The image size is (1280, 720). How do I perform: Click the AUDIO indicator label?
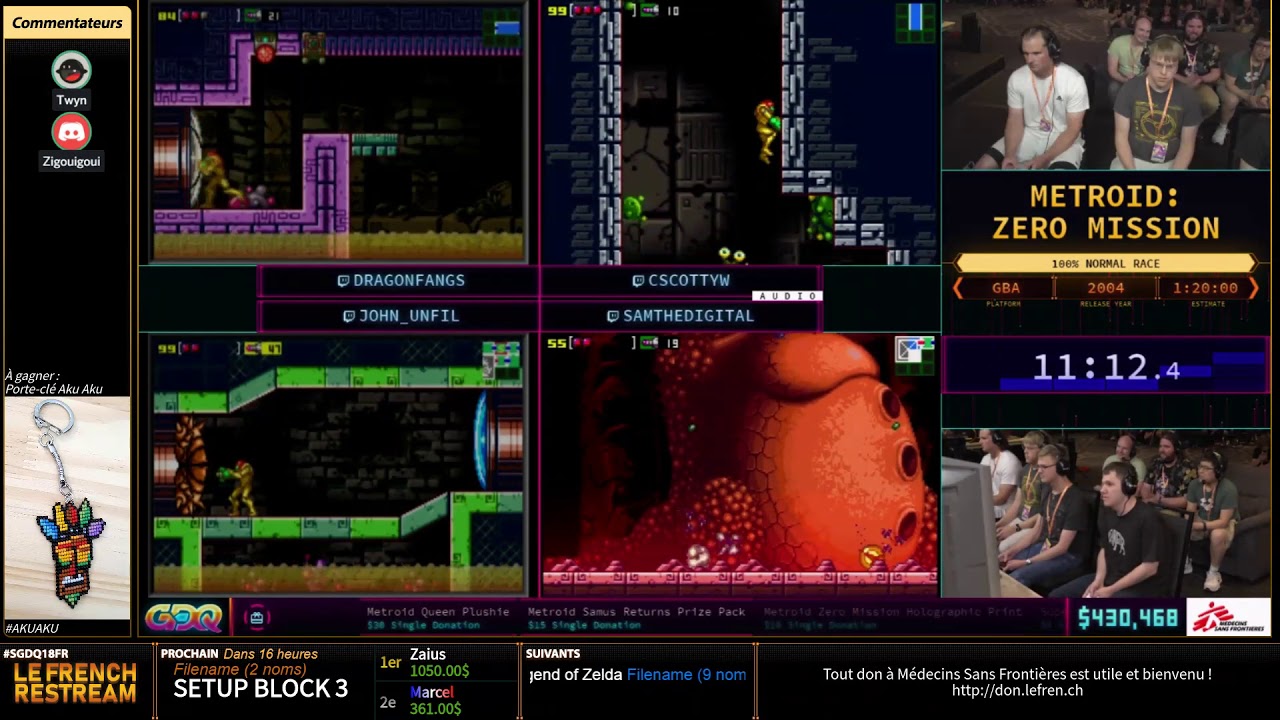tap(787, 296)
